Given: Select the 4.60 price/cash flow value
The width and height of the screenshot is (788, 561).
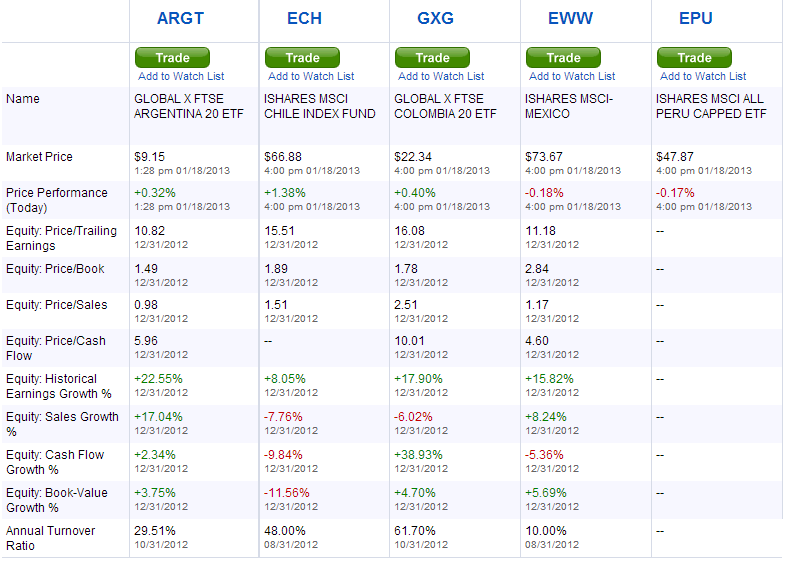Looking at the screenshot, I should [537, 341].
